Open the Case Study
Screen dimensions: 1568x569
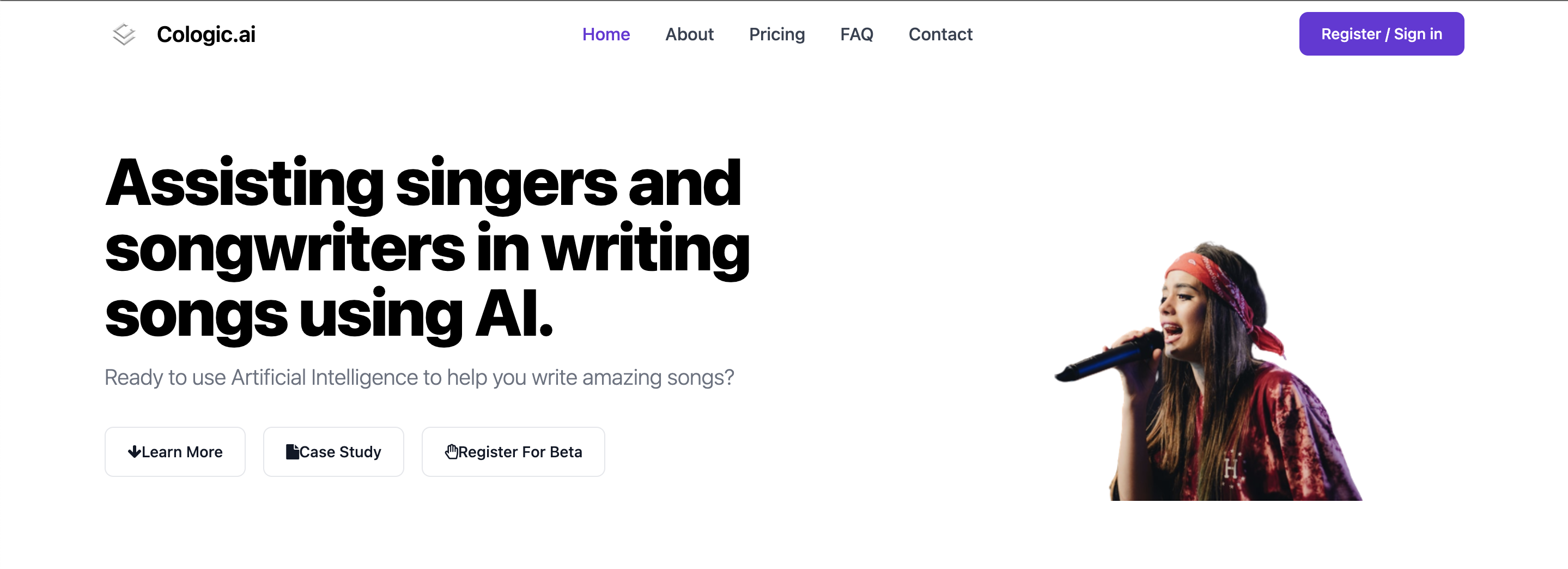coord(333,451)
